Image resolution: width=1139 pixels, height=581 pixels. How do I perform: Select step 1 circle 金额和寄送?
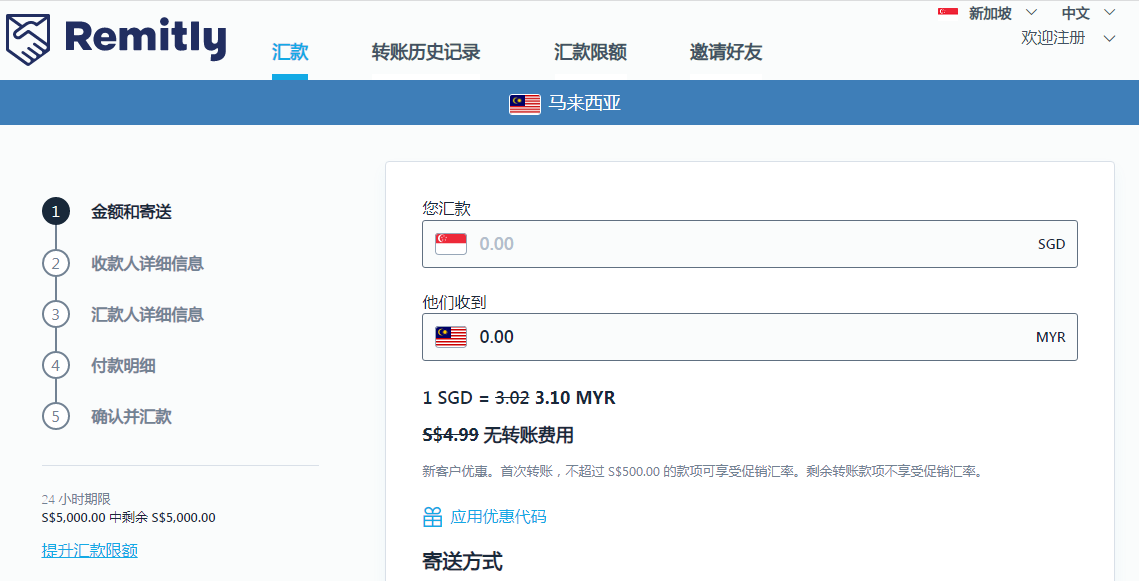55,212
